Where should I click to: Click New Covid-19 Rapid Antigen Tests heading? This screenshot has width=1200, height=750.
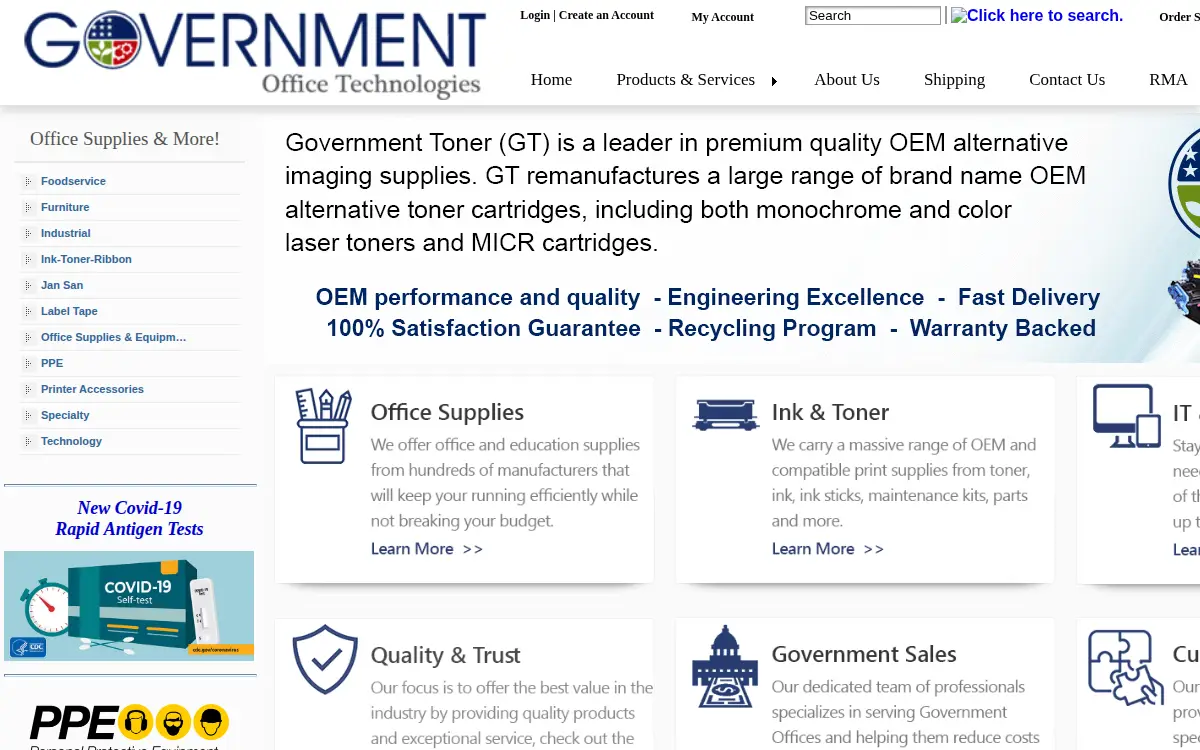pos(129,518)
